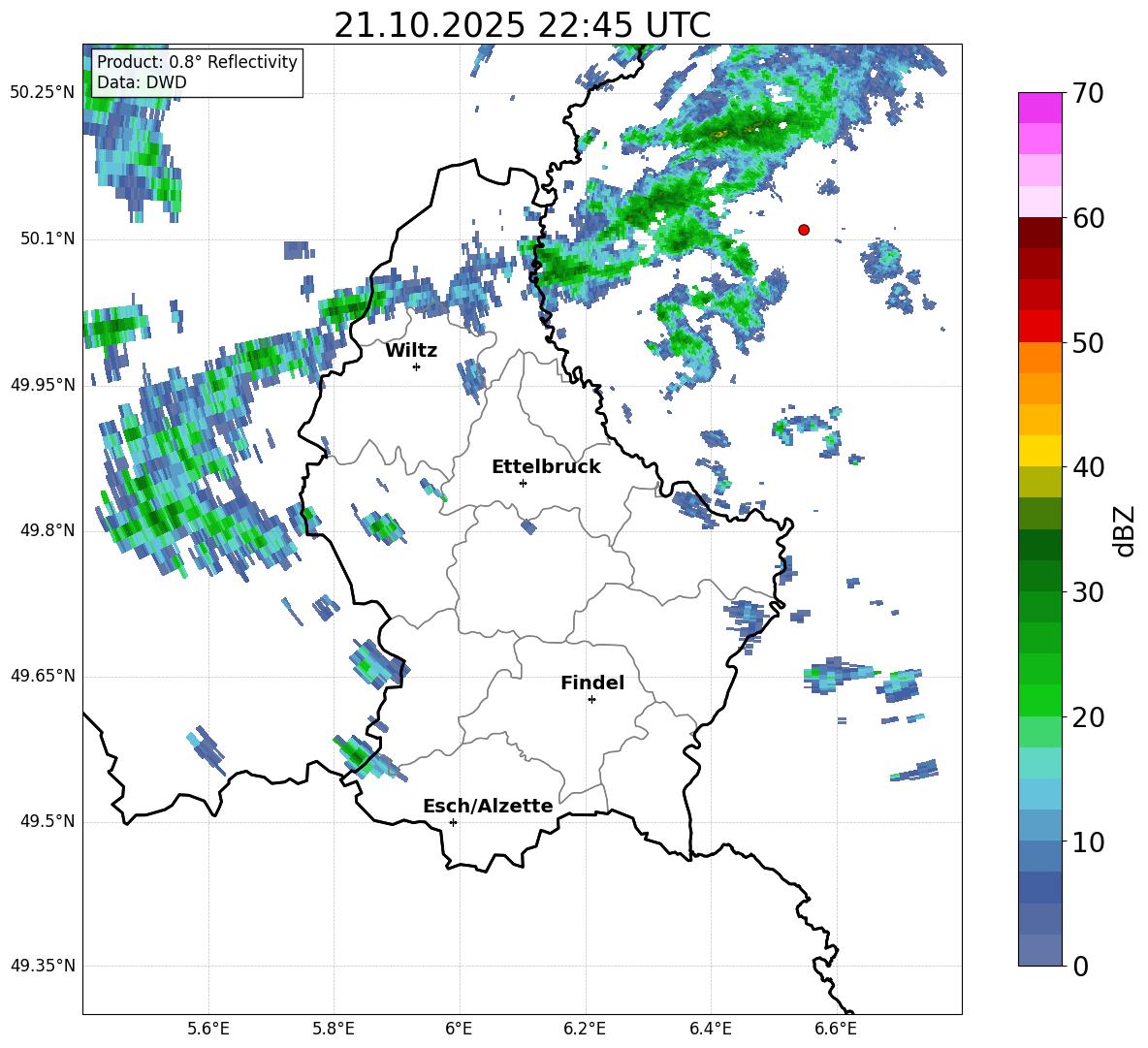This screenshot has width=1148, height=1048.
Task: Click the 49.8°N latitude label
Action: point(48,530)
